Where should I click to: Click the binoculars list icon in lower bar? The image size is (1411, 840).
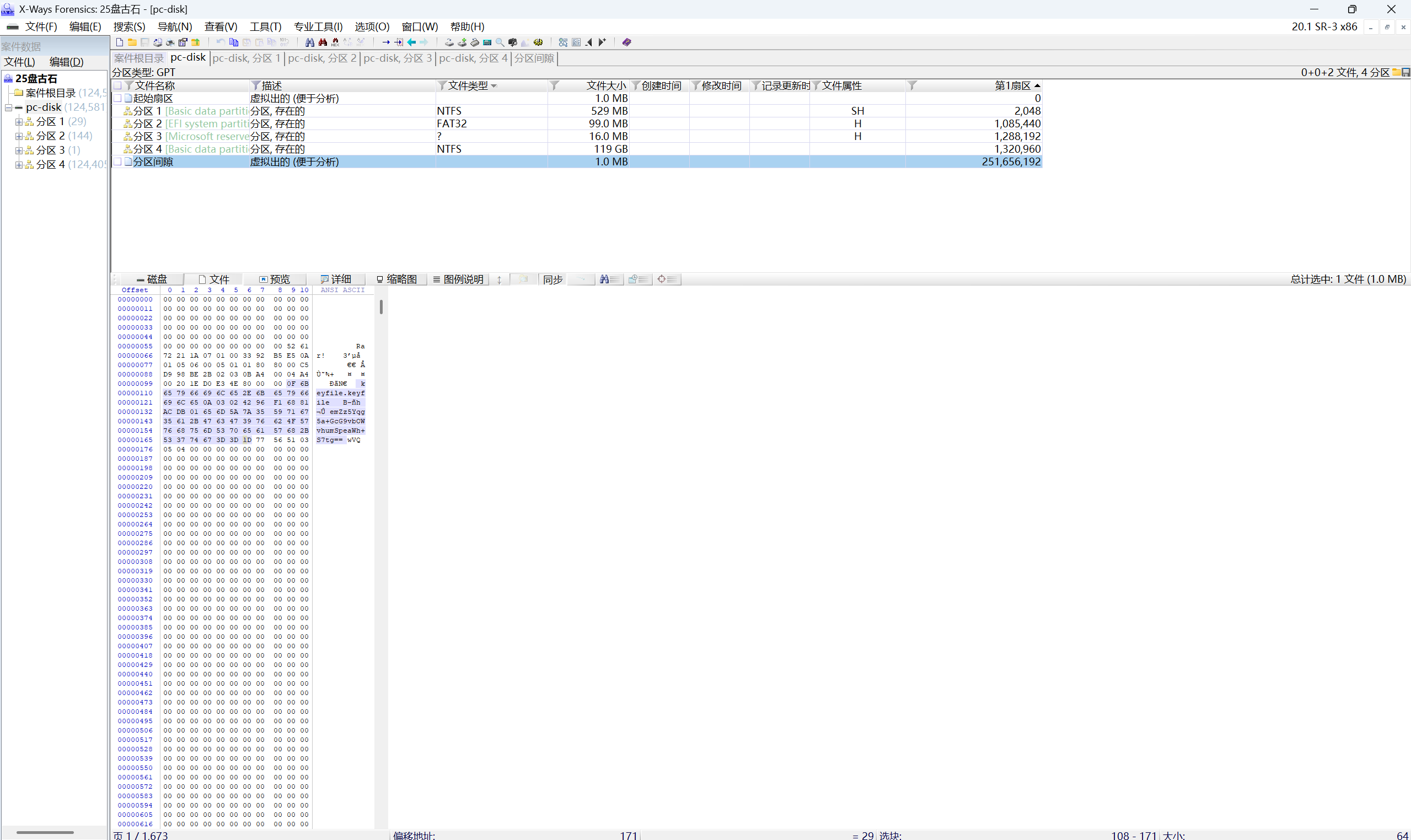coord(609,279)
